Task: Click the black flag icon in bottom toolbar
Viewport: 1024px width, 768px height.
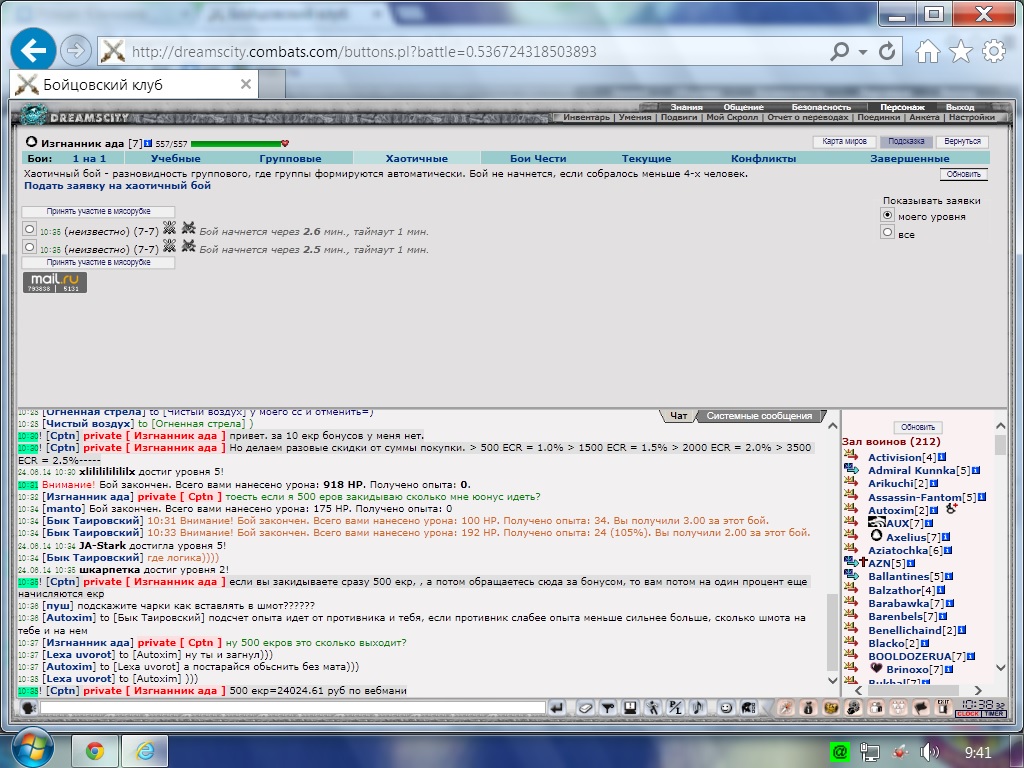Action: 921,708
